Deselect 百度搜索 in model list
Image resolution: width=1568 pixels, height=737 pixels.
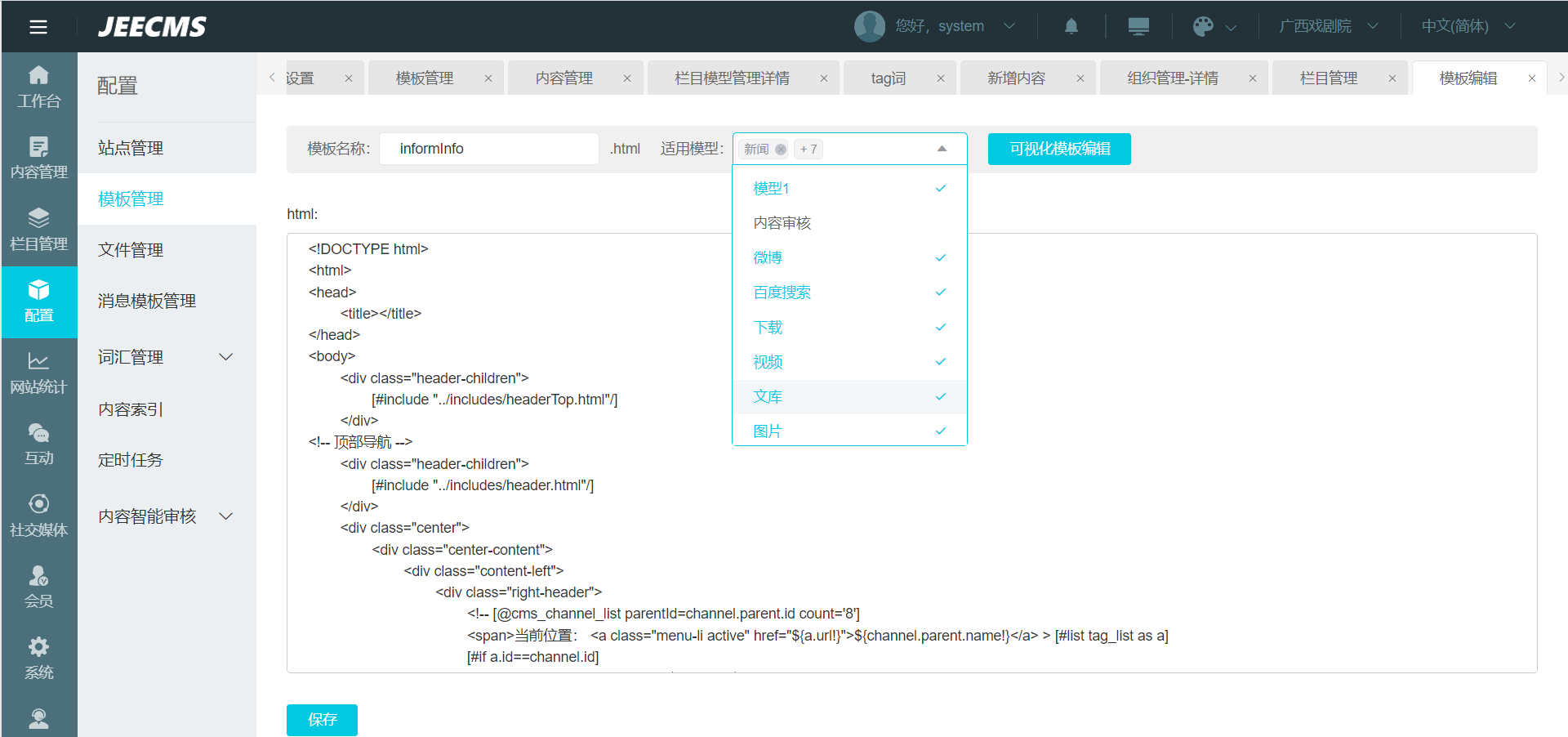(849, 293)
